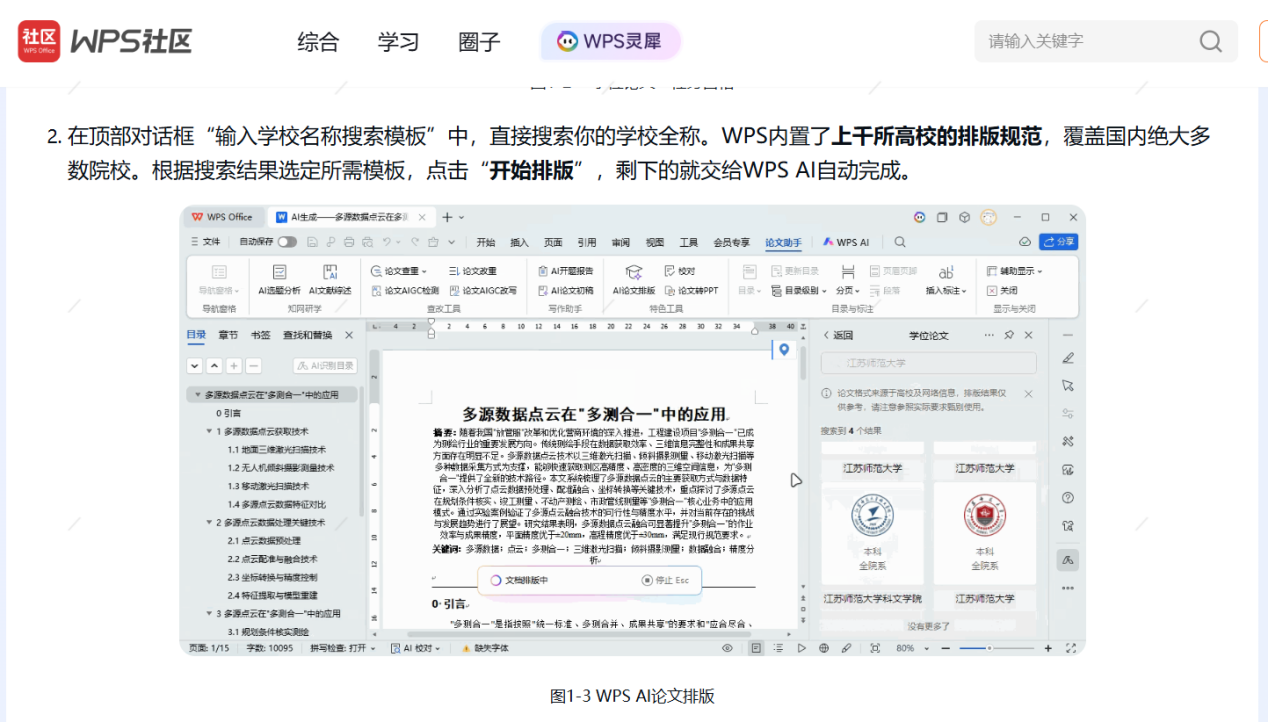
Task: Click 停止 Esc in the 文档排版中 popup
Action: (665, 580)
